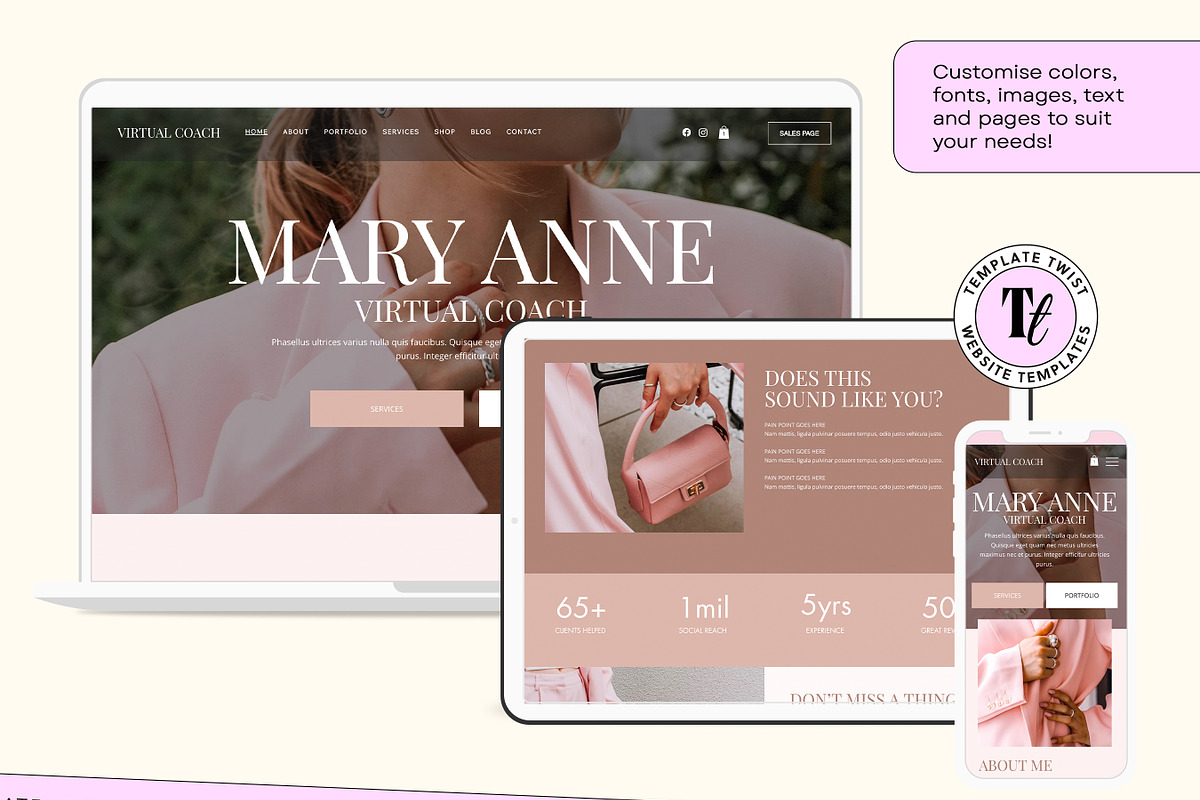The image size is (1200, 800).
Task: Visit the Blog navigation link
Action: (481, 132)
